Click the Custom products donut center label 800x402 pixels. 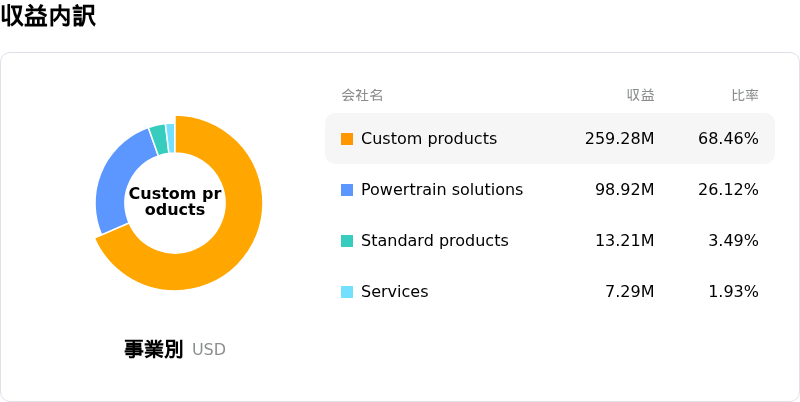[x=175, y=202]
